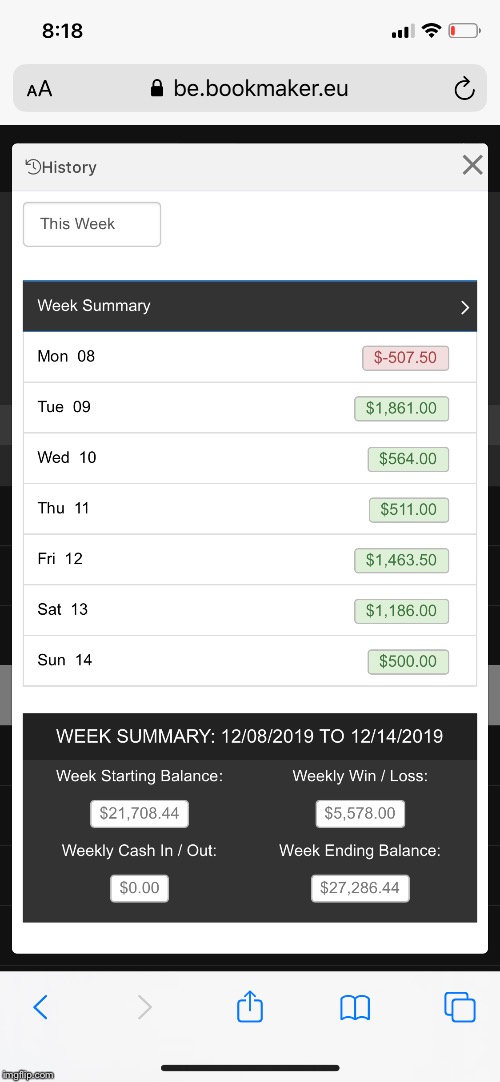
Task: Click the Week Starting Balance $21,708.44 field
Action: pos(139,814)
